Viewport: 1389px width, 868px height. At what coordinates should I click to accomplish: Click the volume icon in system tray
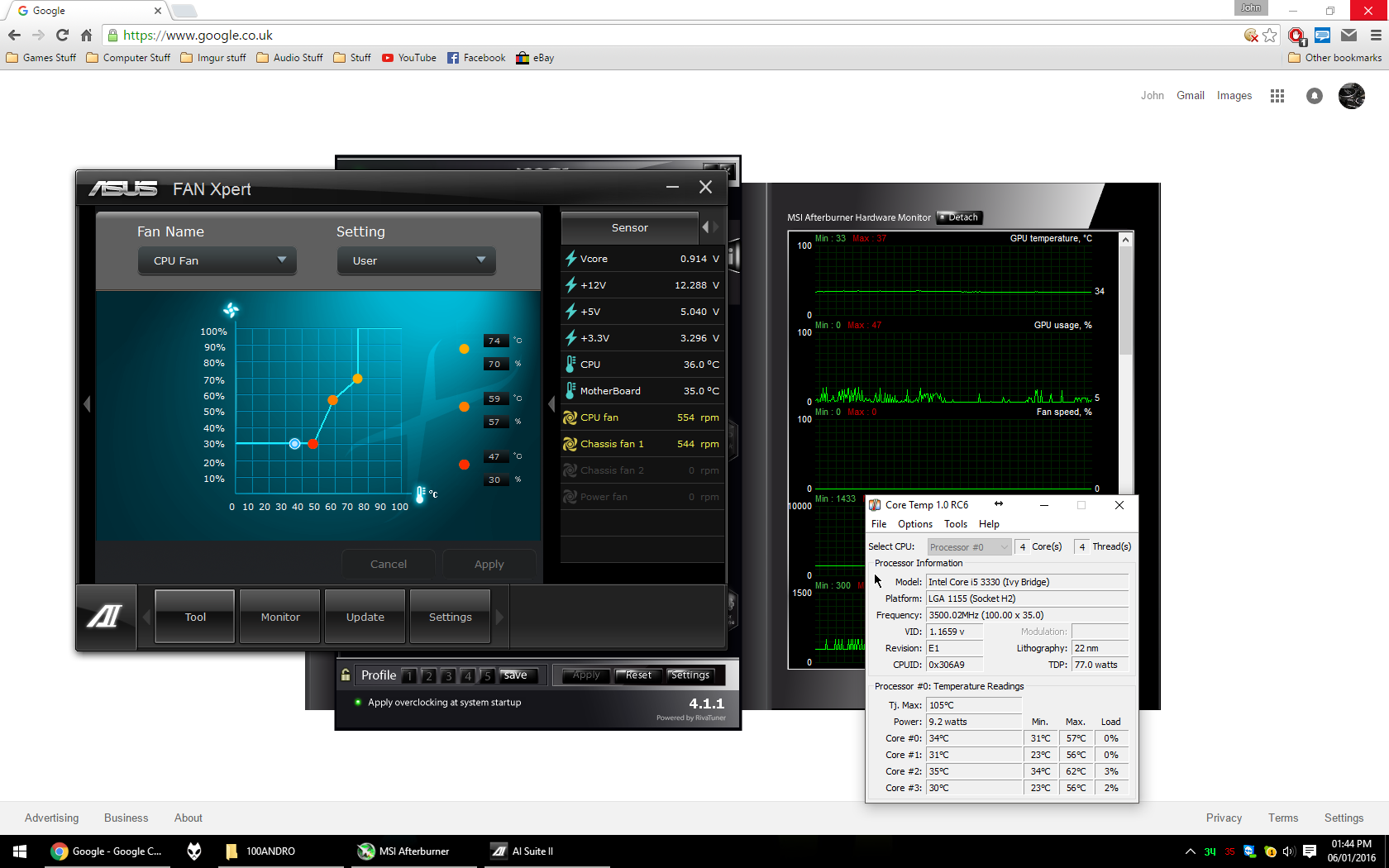[1288, 851]
